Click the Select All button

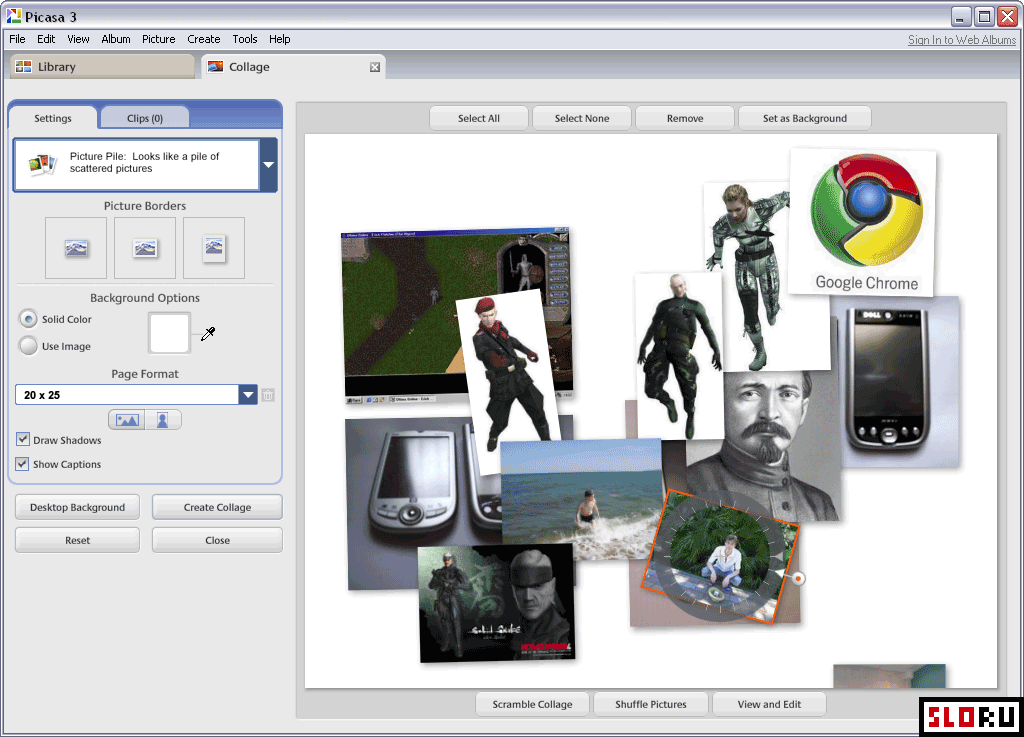pyautogui.click(x=479, y=118)
